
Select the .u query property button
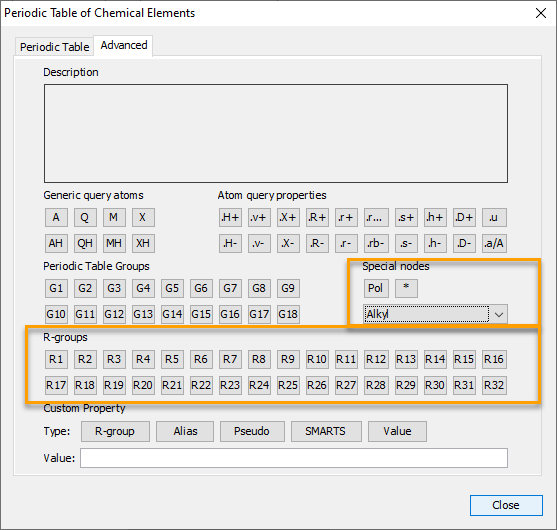[x=494, y=217]
